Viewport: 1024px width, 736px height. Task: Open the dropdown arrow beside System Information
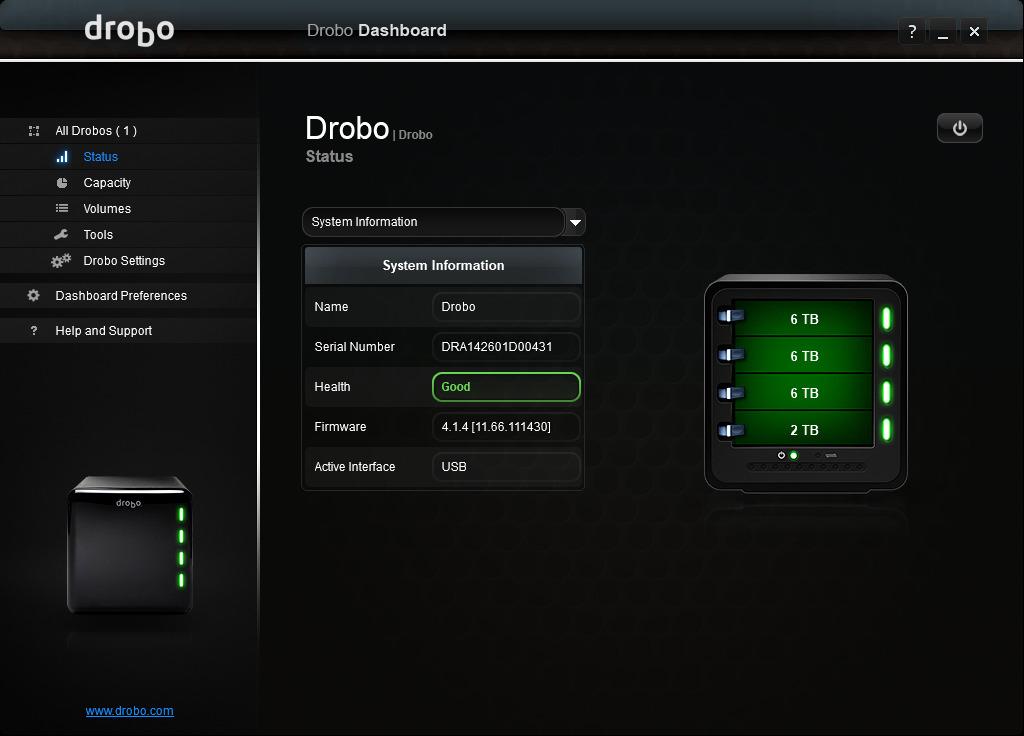point(573,222)
